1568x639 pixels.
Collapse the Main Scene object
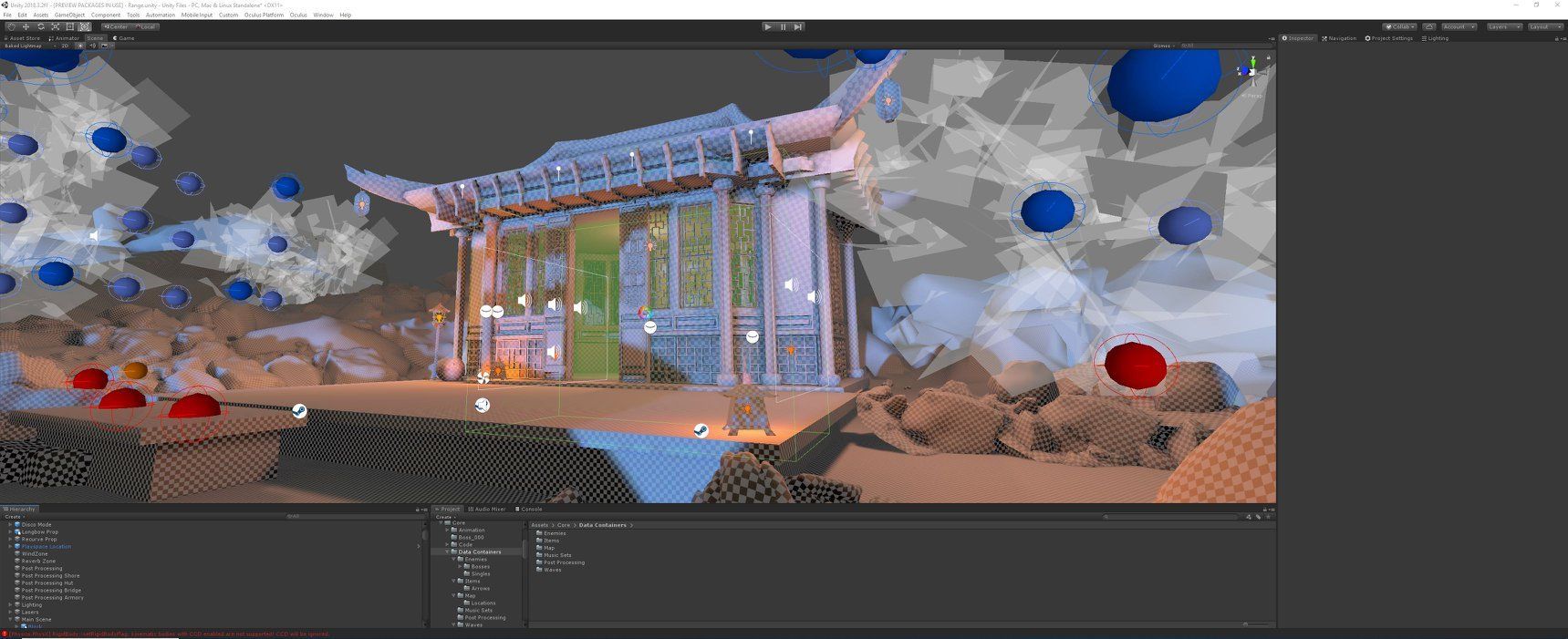[10, 620]
